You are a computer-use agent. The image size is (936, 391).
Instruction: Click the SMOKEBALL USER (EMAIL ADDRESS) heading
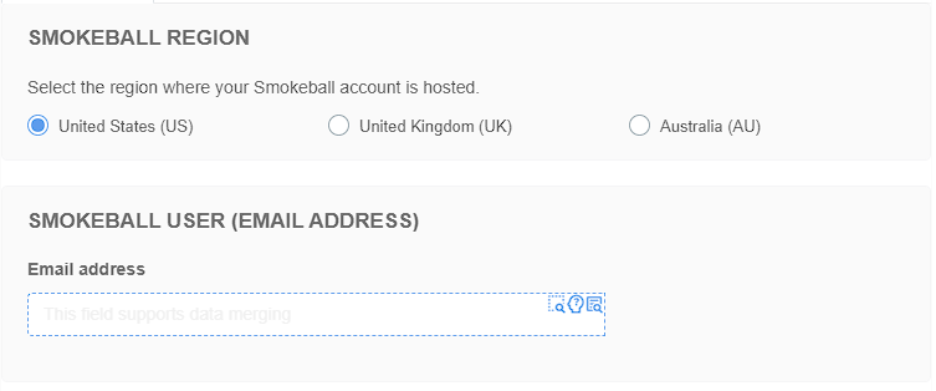[224, 221]
